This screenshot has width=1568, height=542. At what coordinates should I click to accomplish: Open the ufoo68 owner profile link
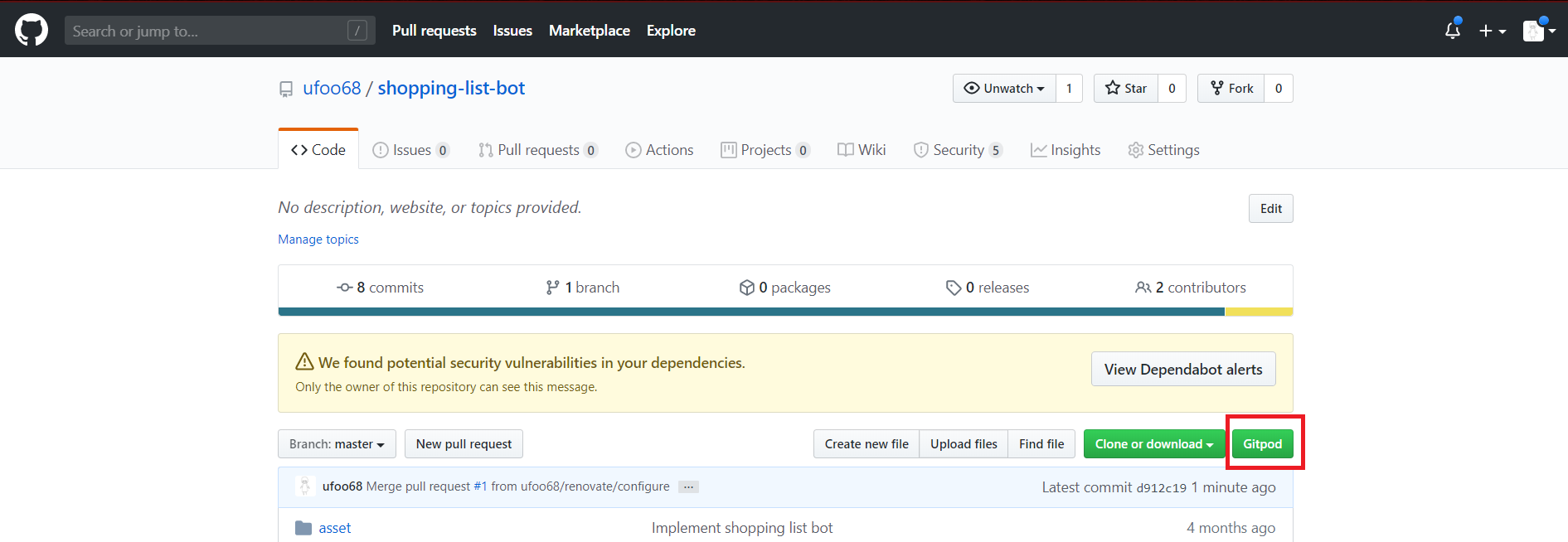click(x=332, y=88)
